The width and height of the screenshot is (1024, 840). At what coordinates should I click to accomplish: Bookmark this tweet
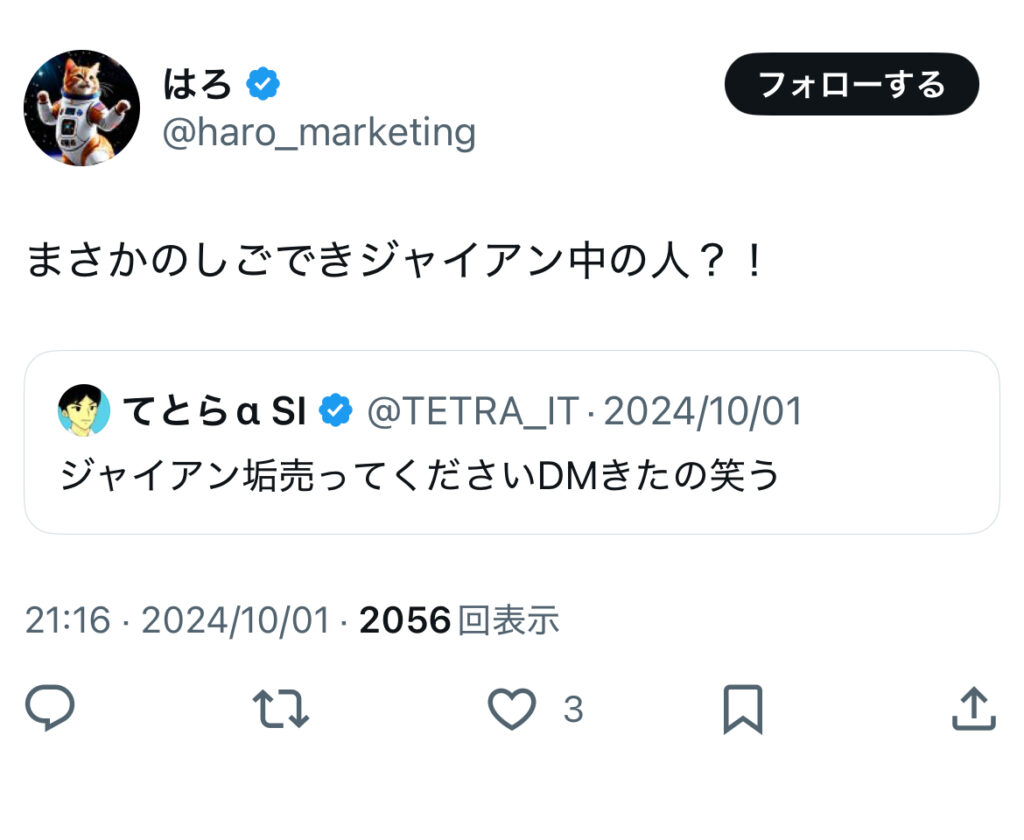(743, 709)
